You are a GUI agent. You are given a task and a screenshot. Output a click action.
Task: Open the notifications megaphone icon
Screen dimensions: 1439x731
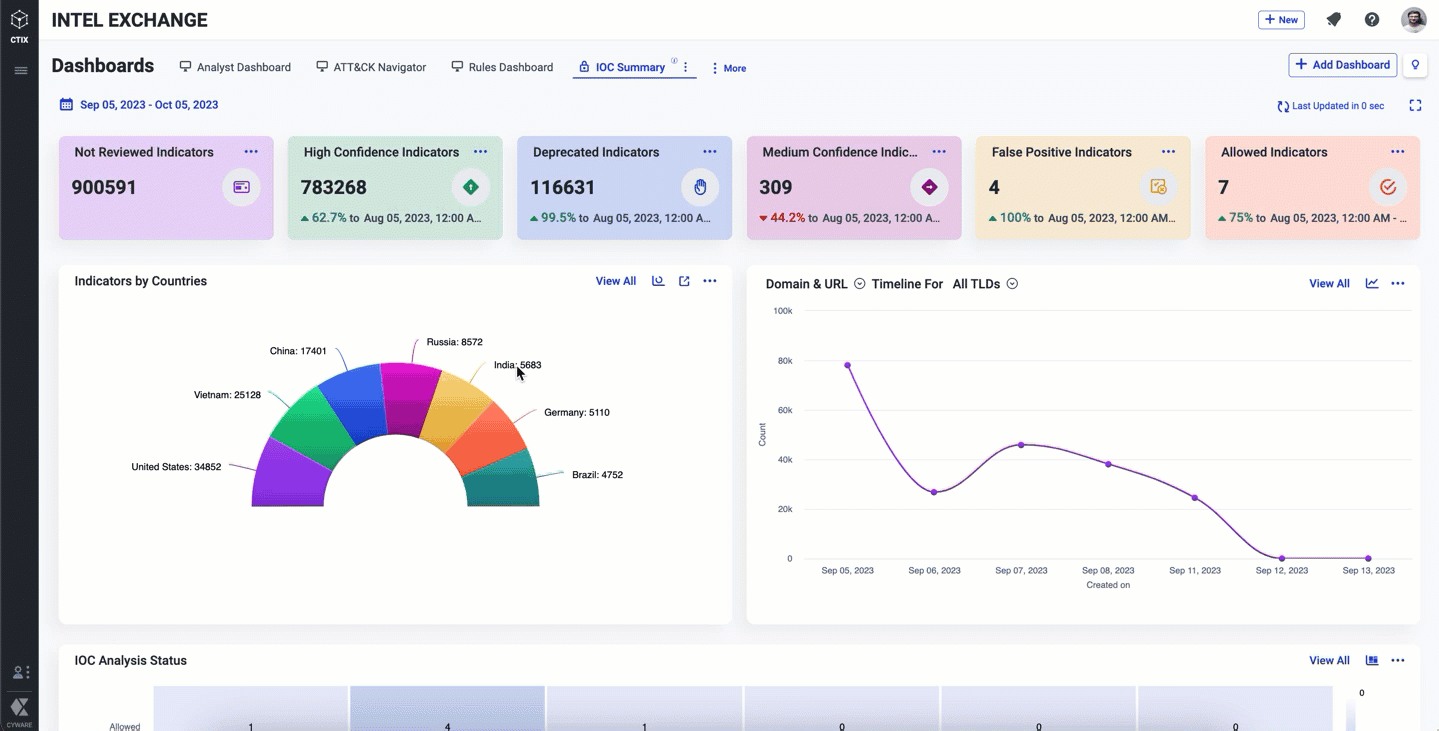[x=1333, y=20]
